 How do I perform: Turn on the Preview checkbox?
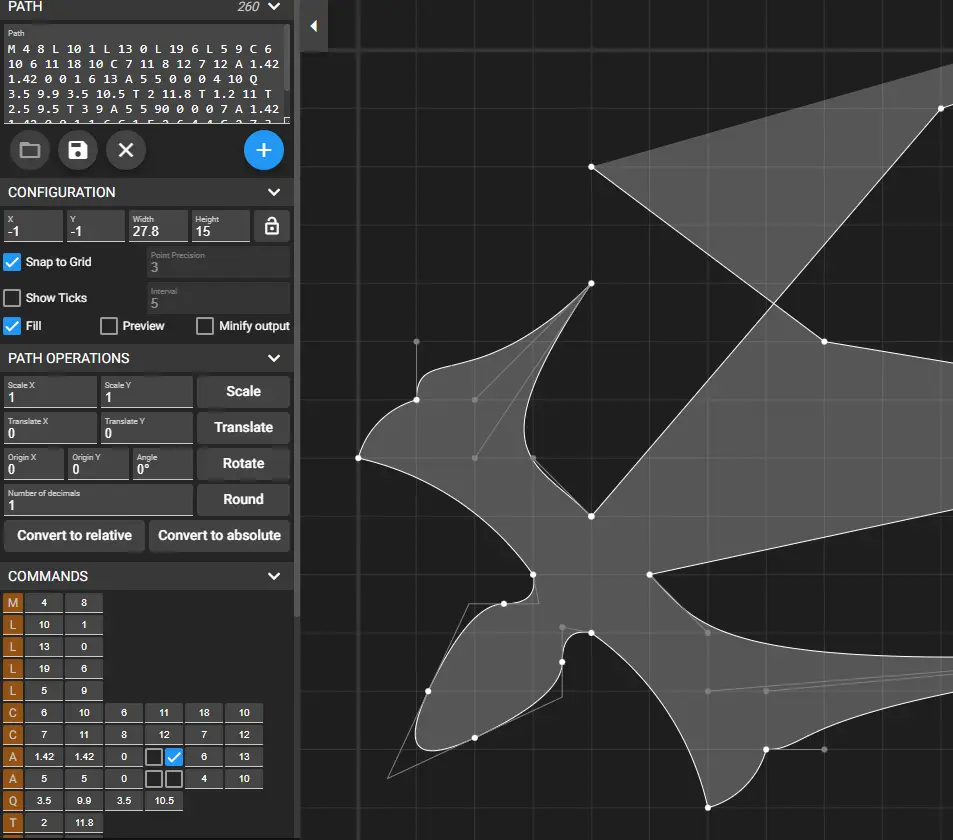click(109, 326)
